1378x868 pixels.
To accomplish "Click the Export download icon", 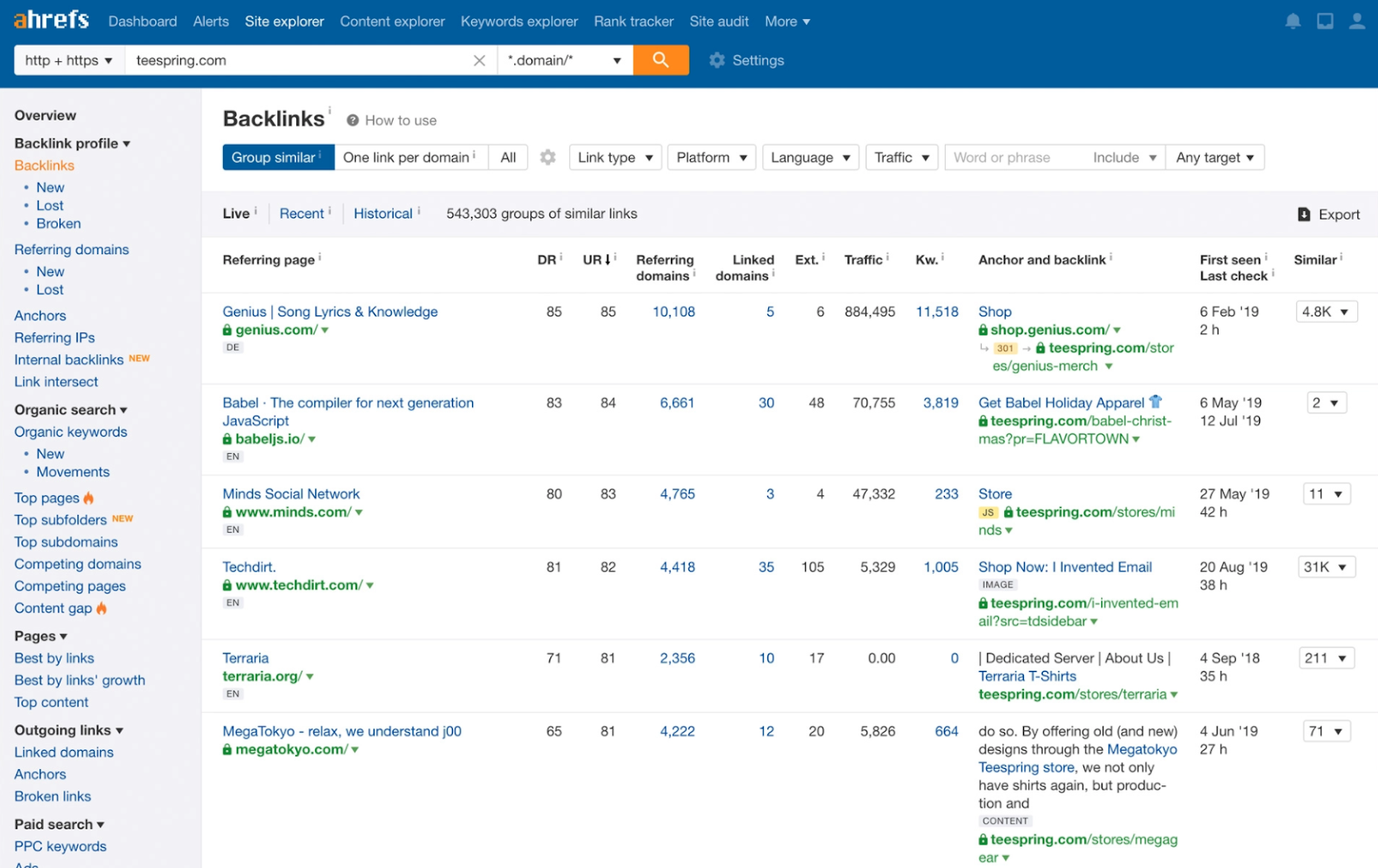I will [x=1304, y=214].
